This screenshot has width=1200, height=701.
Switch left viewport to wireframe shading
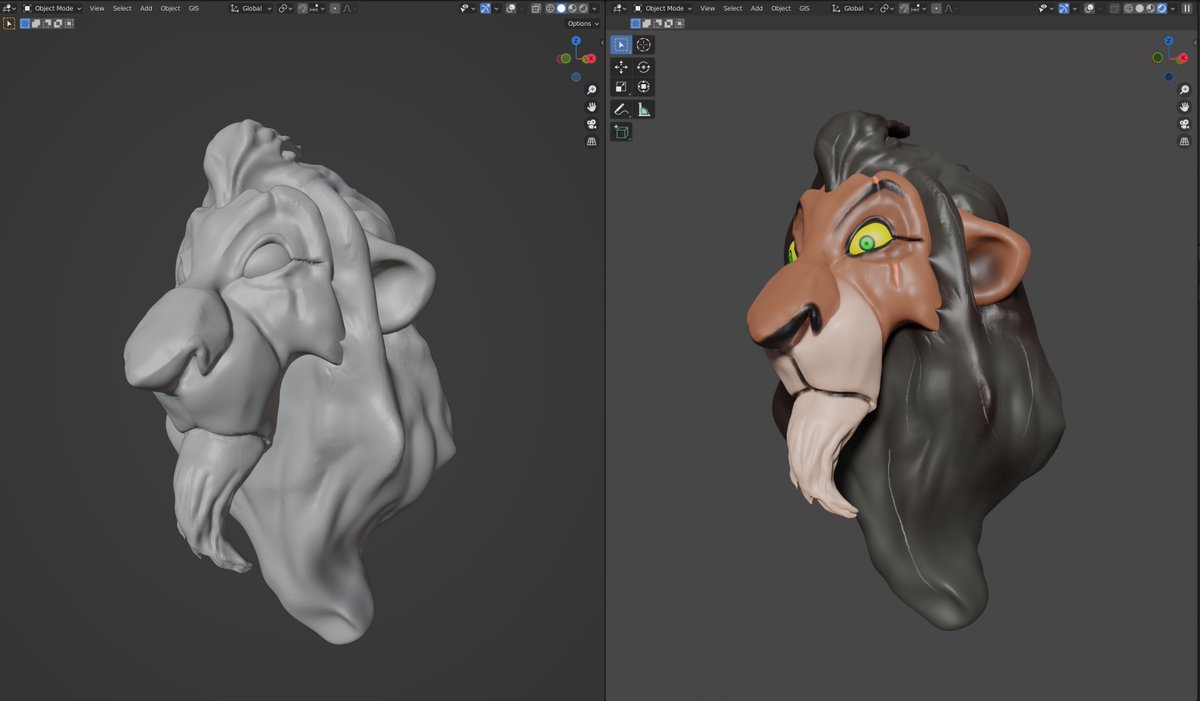point(550,8)
